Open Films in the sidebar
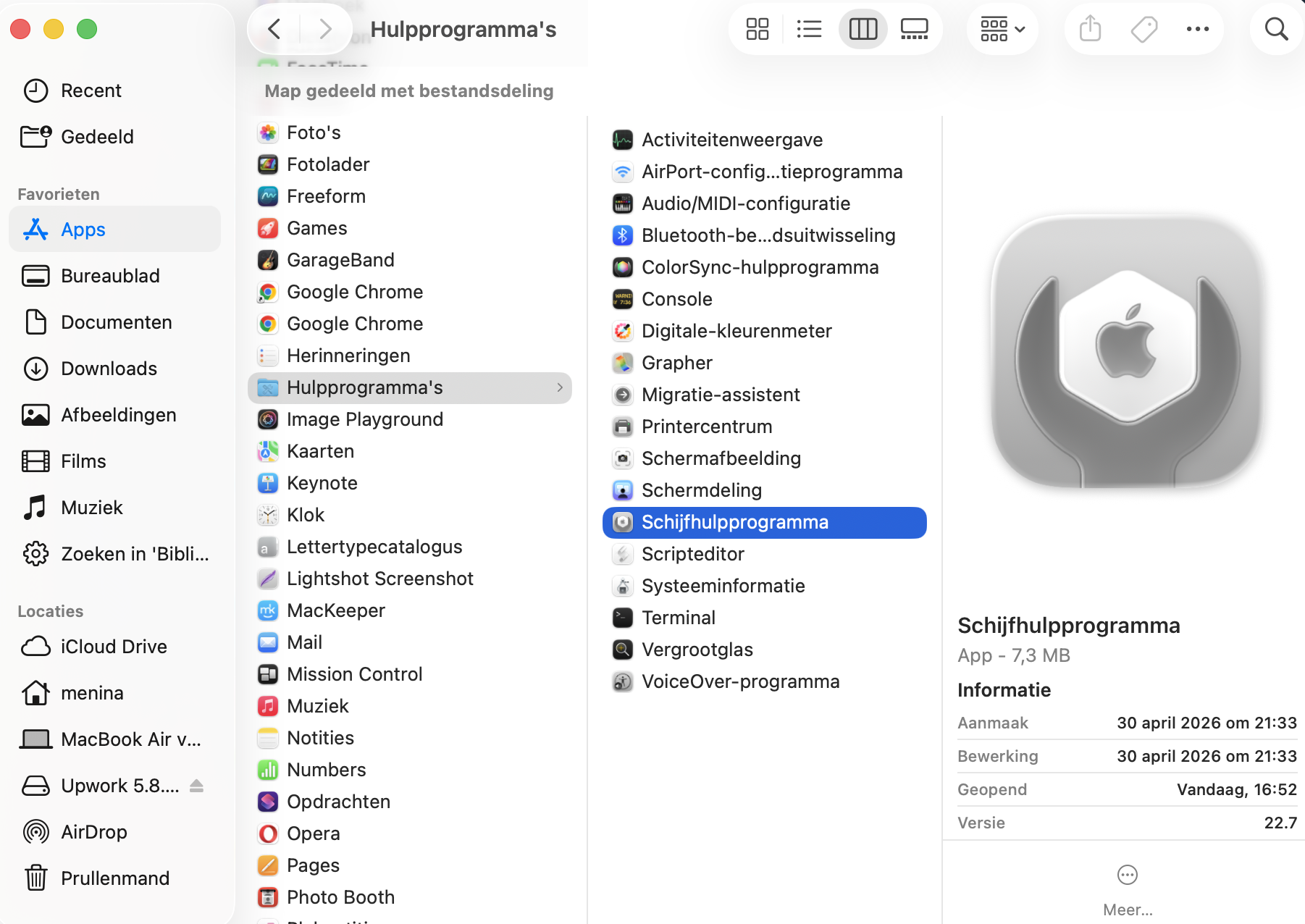 coord(114,461)
